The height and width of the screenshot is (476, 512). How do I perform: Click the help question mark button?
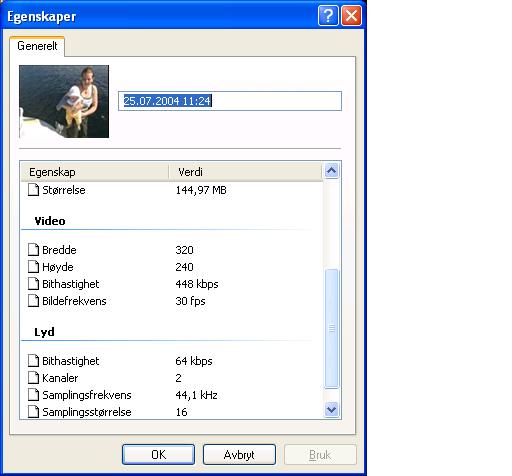click(328, 15)
